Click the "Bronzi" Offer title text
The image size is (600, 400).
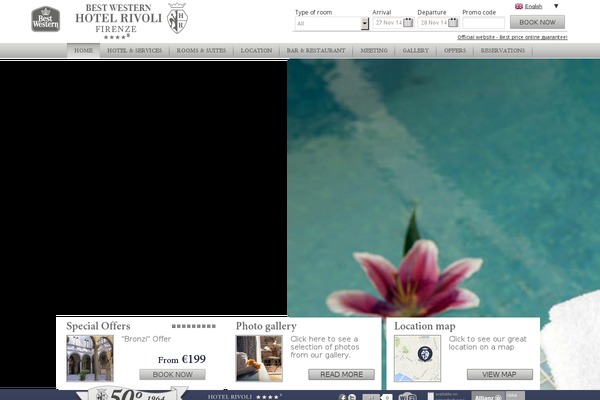click(146, 339)
